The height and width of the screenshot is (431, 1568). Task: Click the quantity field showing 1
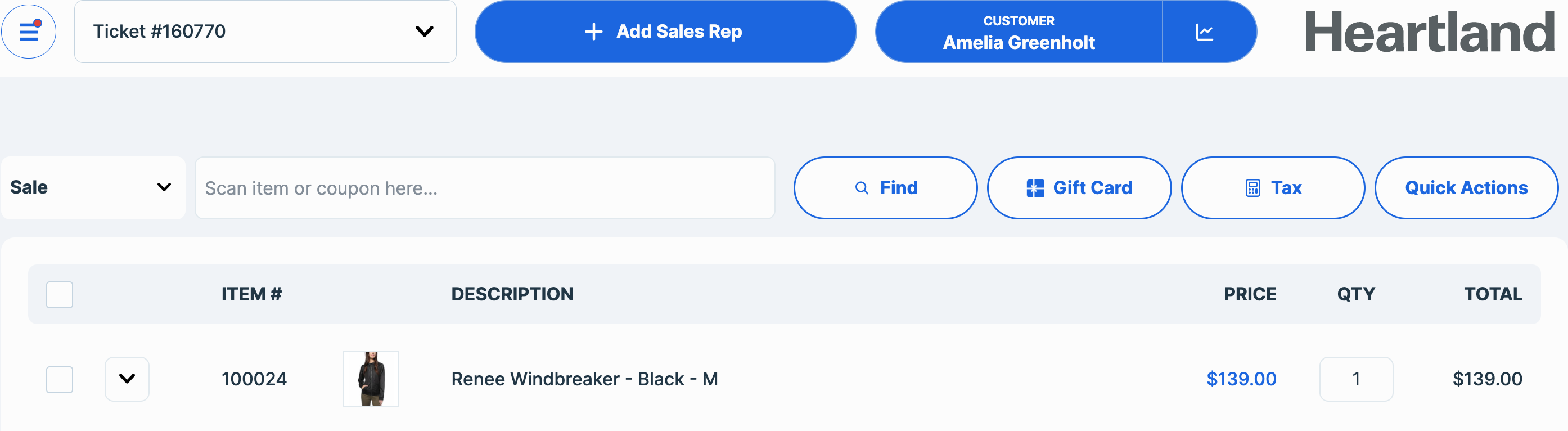coord(1356,379)
